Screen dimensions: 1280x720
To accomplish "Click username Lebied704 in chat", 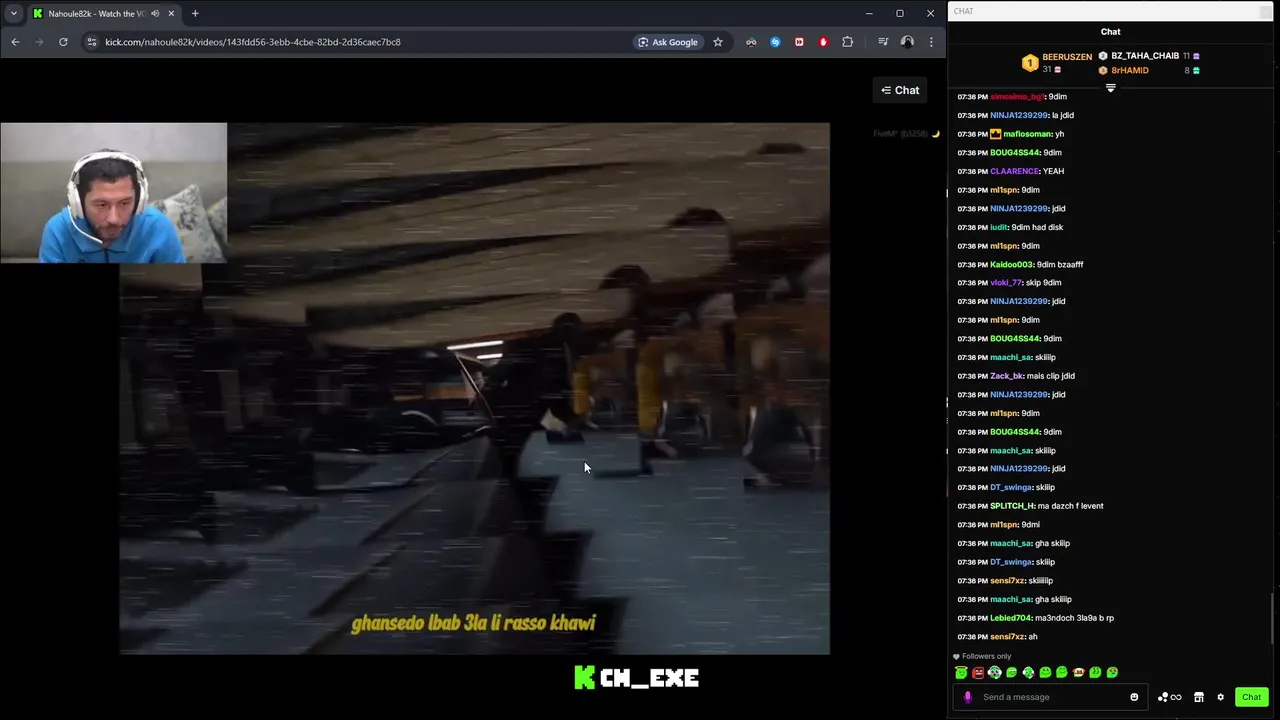I will click(x=1010, y=618).
